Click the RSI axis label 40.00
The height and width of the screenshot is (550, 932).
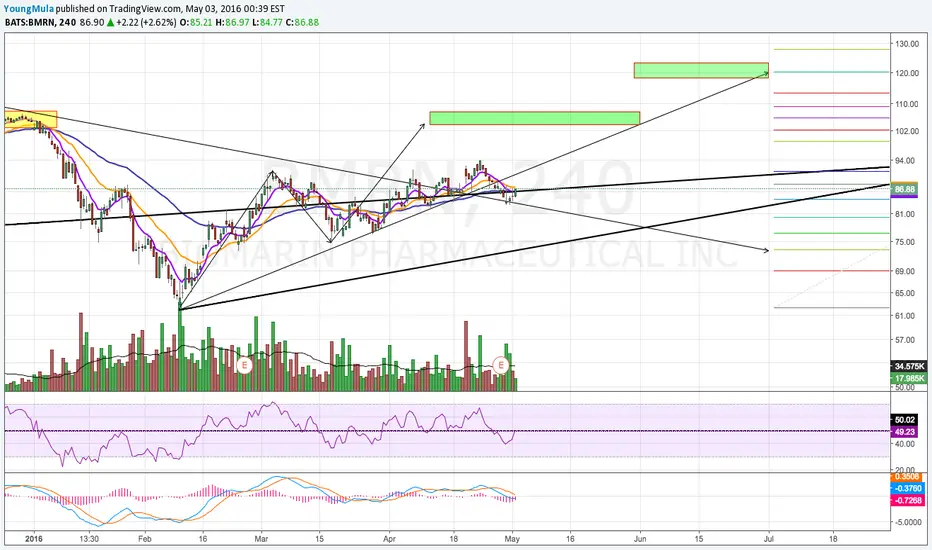pos(906,444)
